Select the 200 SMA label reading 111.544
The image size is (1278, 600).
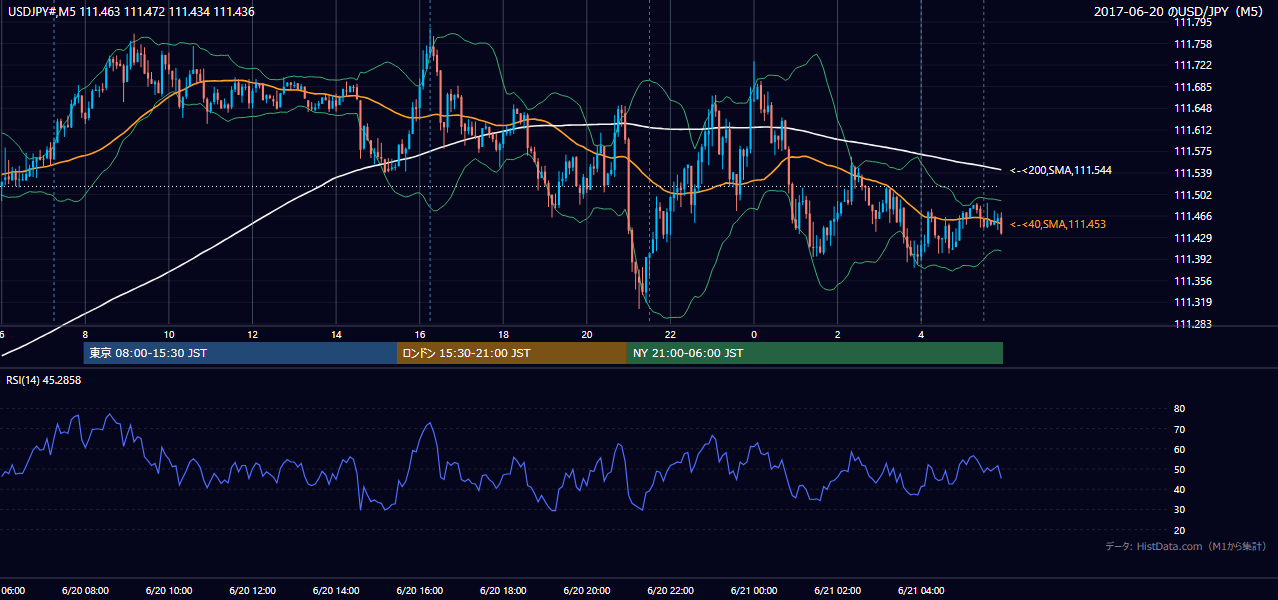[x=1060, y=171]
